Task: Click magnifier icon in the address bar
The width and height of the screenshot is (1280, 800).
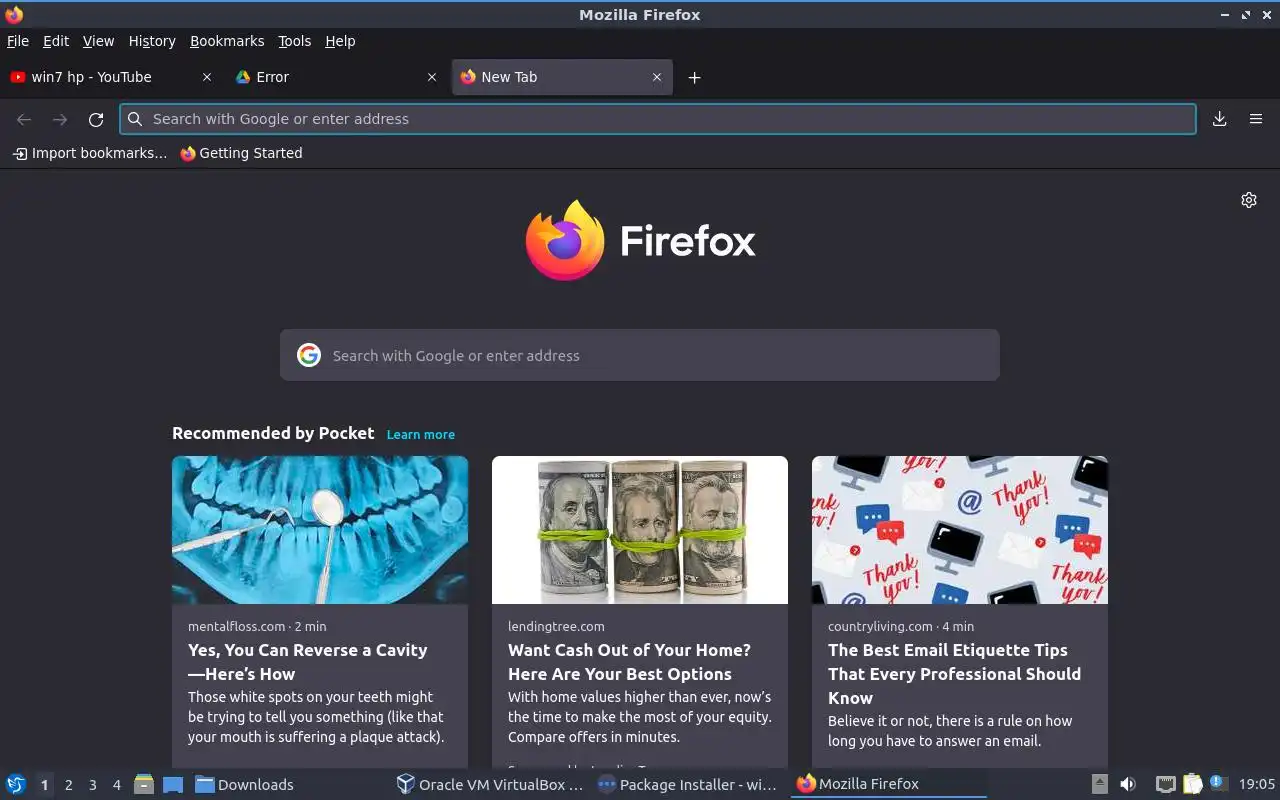Action: (x=135, y=119)
